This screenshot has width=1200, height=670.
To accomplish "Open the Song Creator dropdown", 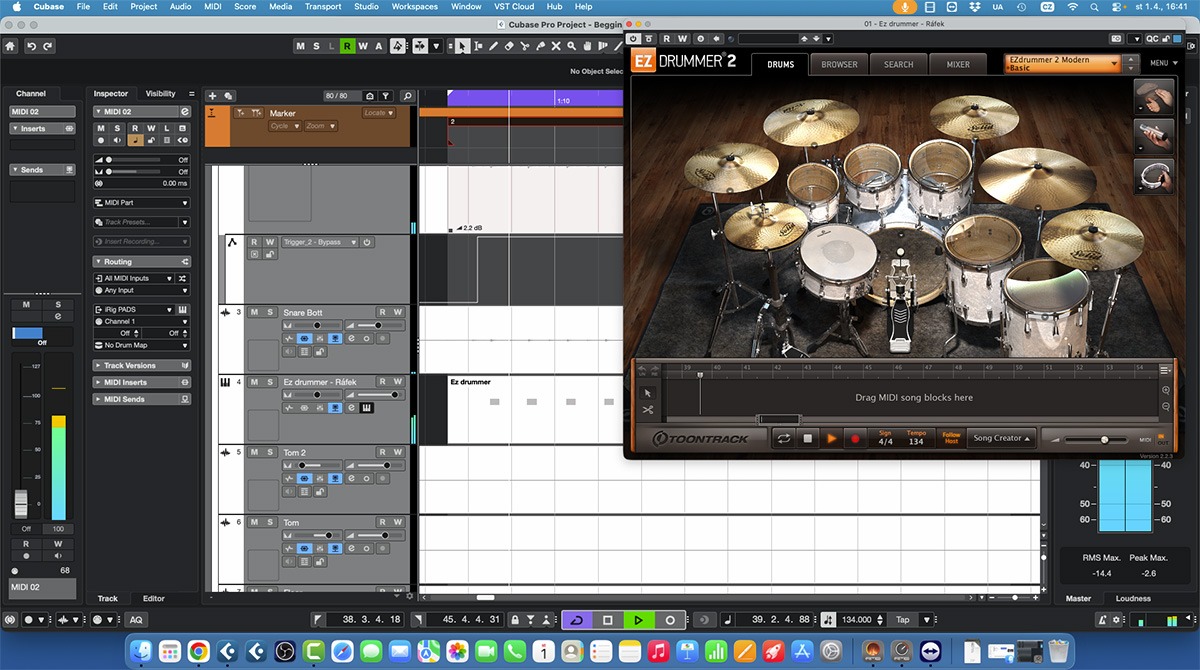I will coord(1001,438).
